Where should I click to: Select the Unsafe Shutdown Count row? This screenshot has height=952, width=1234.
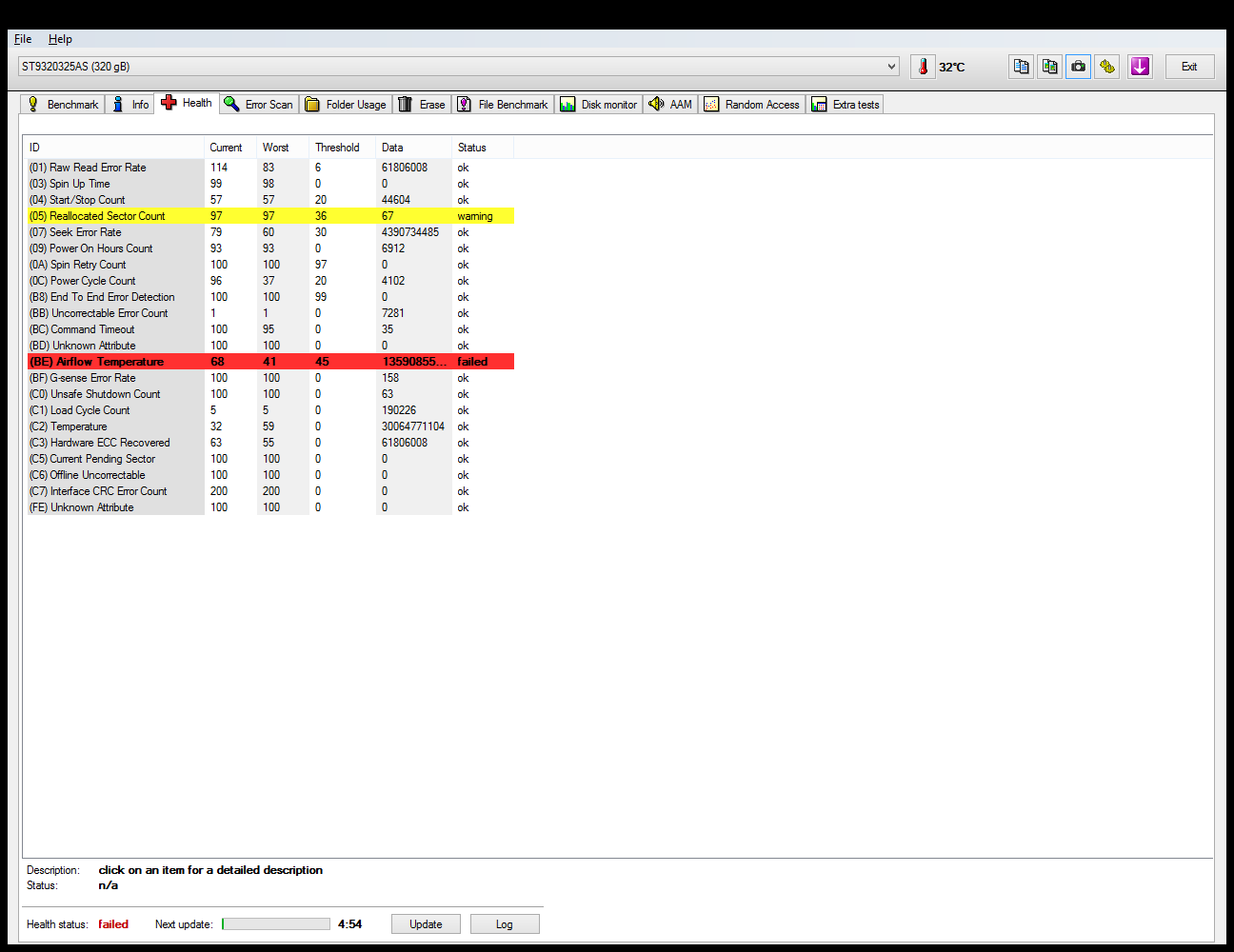tap(269, 394)
